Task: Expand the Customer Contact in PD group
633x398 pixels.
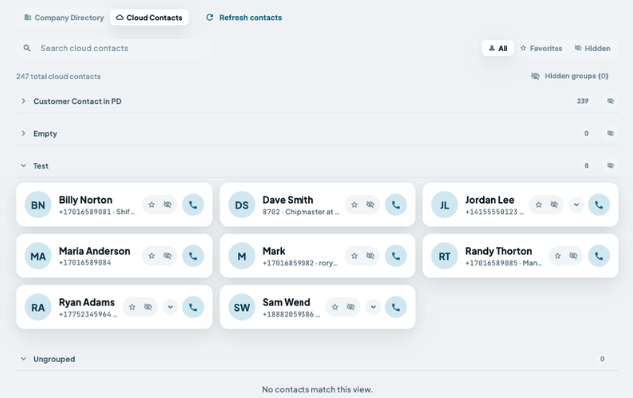Action: tap(23, 101)
